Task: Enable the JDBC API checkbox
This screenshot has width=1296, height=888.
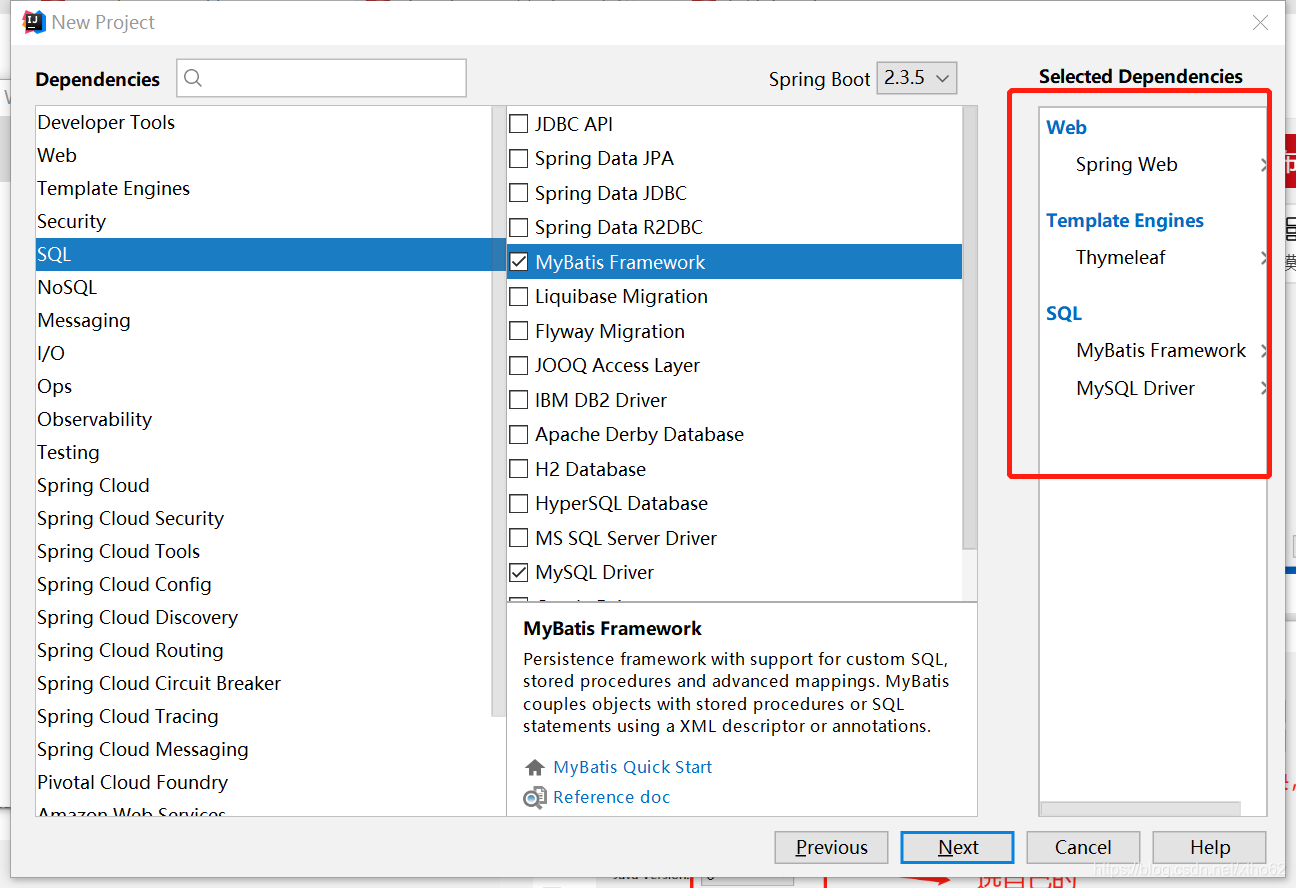Action: (519, 124)
